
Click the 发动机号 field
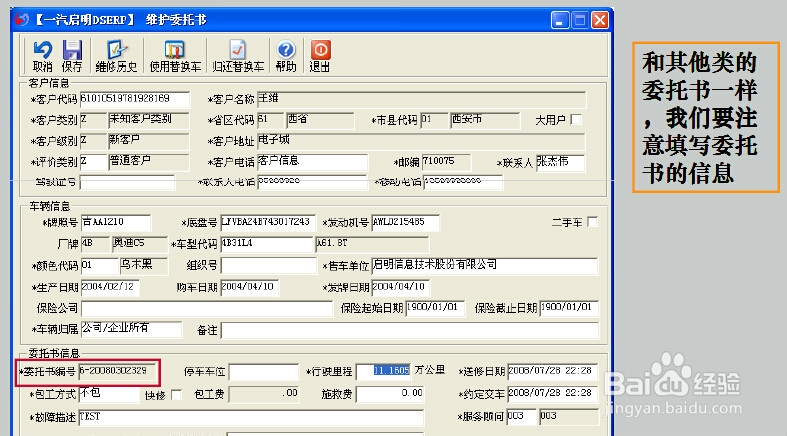406,223
